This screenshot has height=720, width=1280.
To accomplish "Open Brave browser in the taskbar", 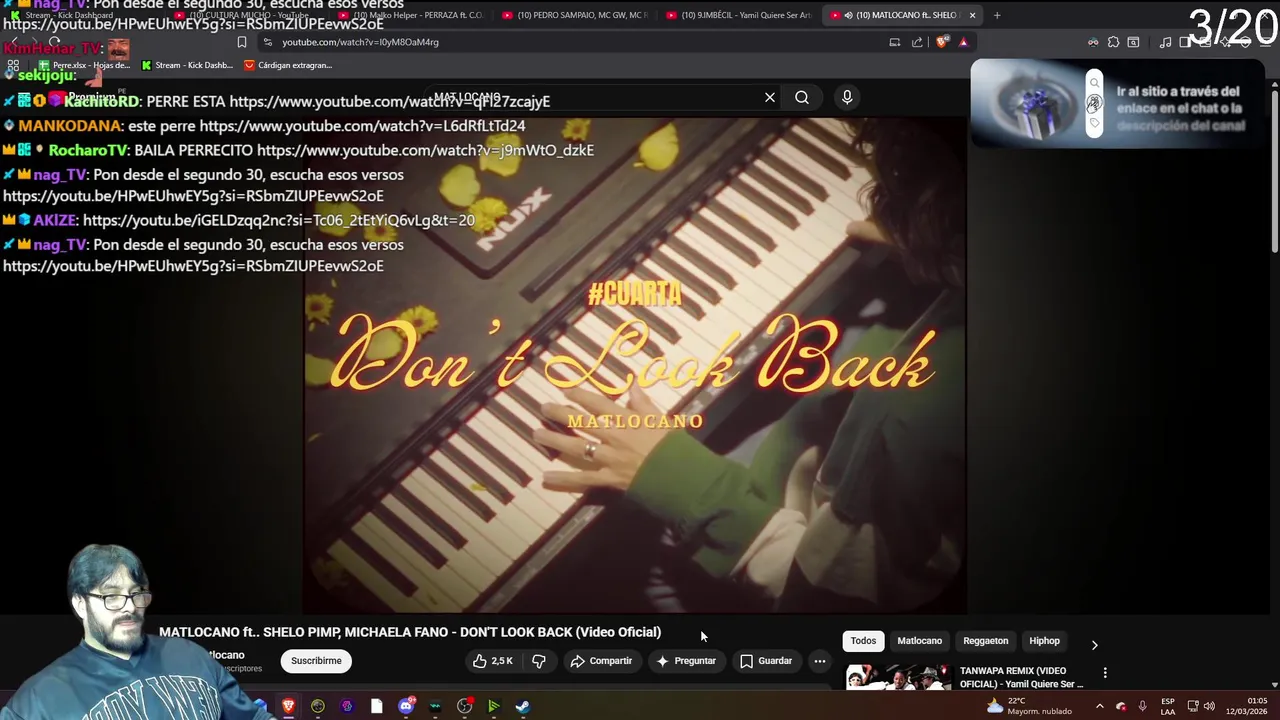I will (x=289, y=706).
